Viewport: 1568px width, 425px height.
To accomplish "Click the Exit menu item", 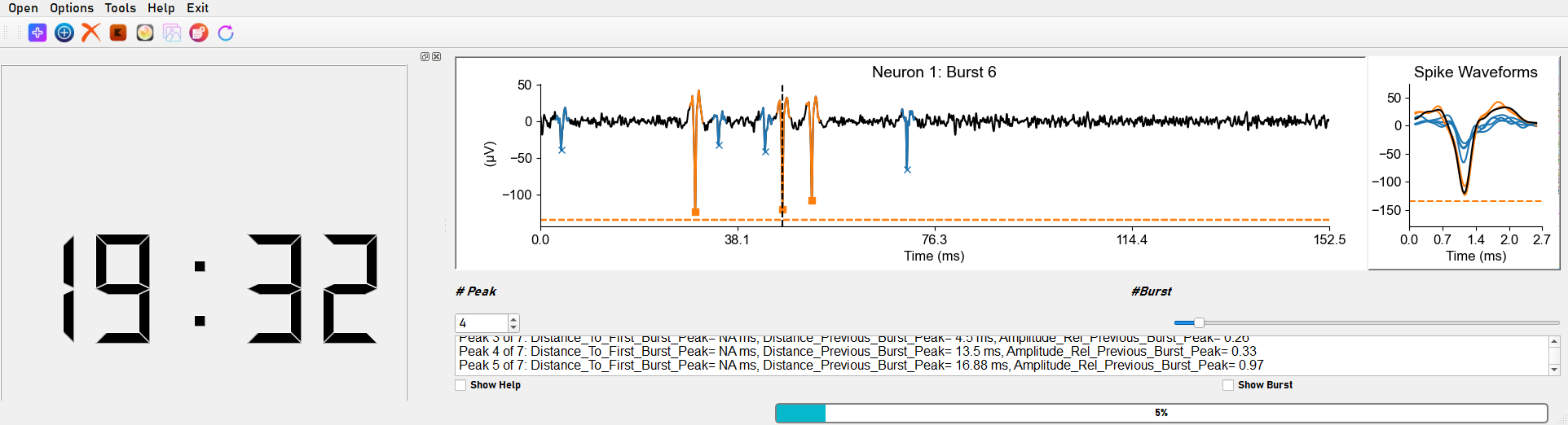I will 197,8.
